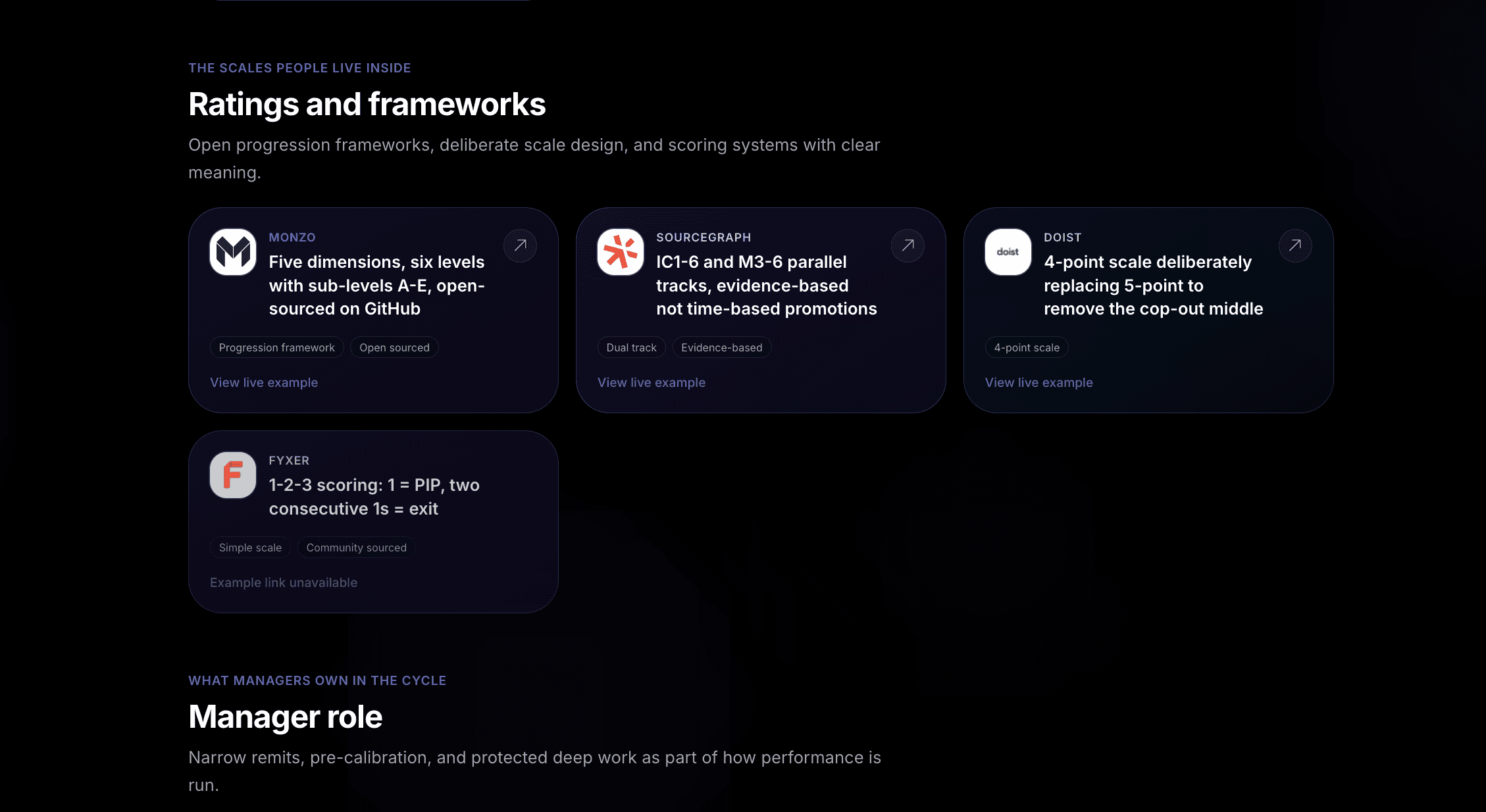Image resolution: width=1486 pixels, height=812 pixels.
Task: View live example for Sourcegraph
Action: 652,382
